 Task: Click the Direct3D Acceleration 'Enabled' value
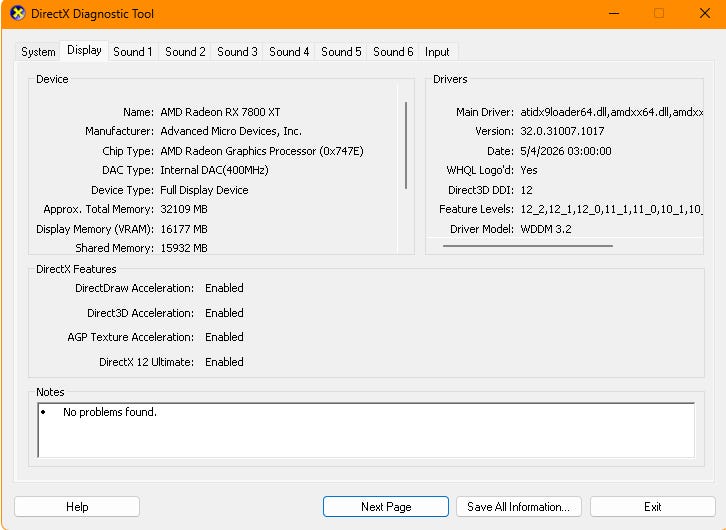(x=224, y=313)
